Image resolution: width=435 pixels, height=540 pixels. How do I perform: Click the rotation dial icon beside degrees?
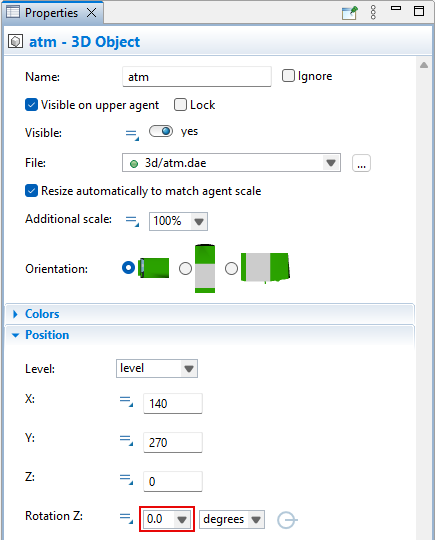click(287, 520)
